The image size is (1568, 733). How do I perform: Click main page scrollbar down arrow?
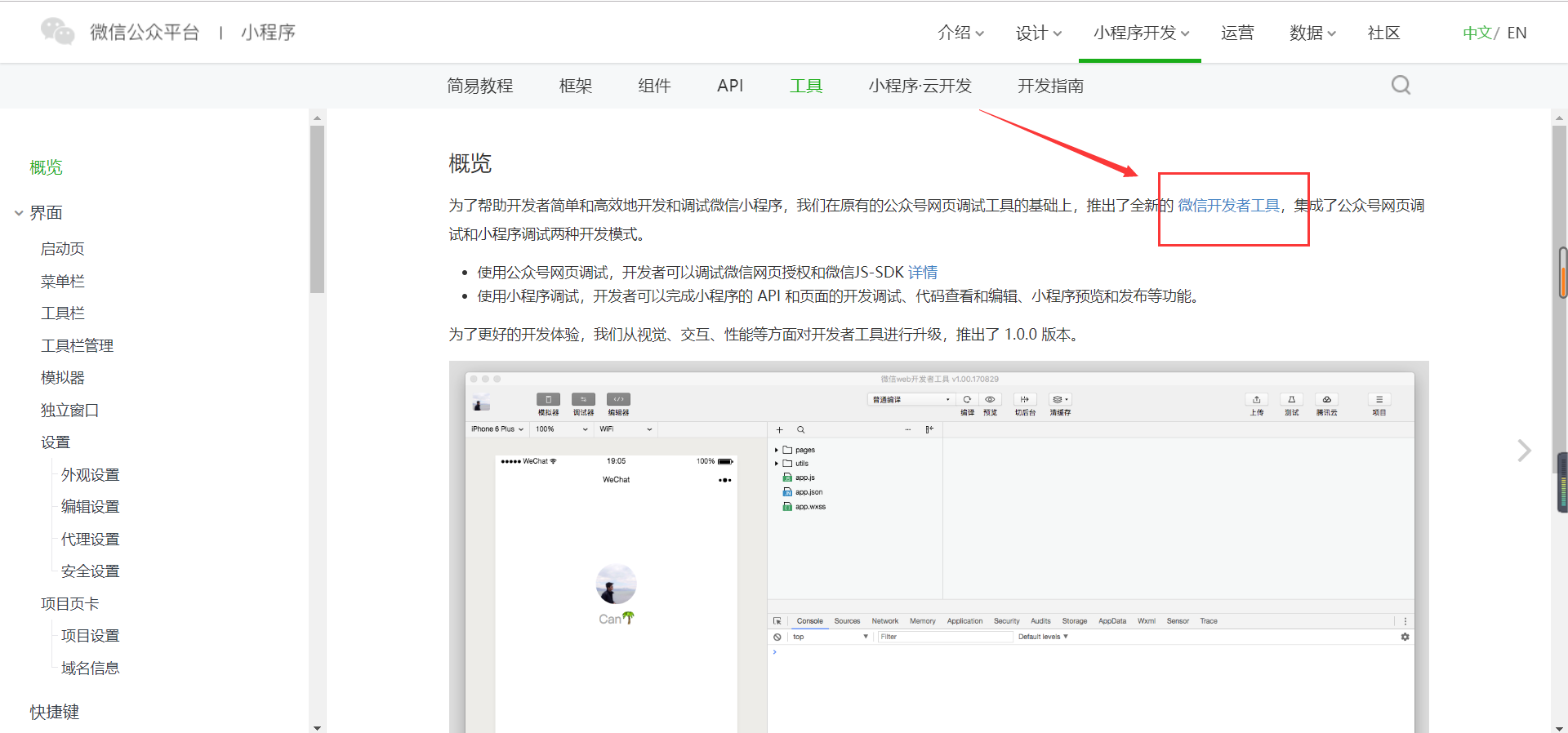pos(1559,727)
